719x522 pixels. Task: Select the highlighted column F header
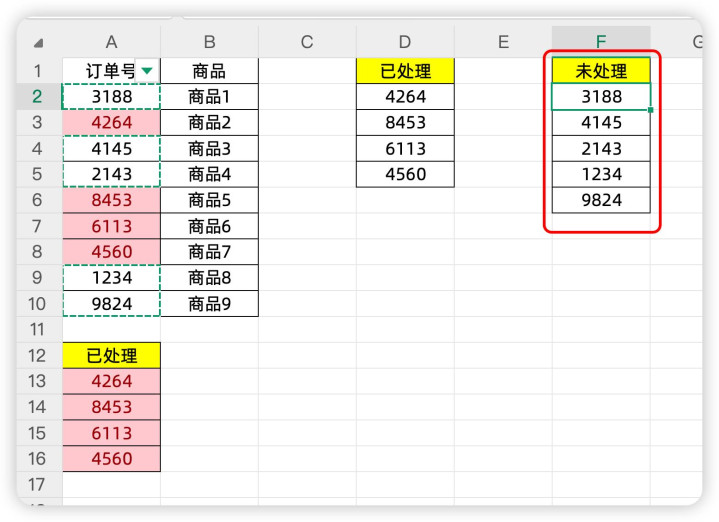click(x=601, y=42)
